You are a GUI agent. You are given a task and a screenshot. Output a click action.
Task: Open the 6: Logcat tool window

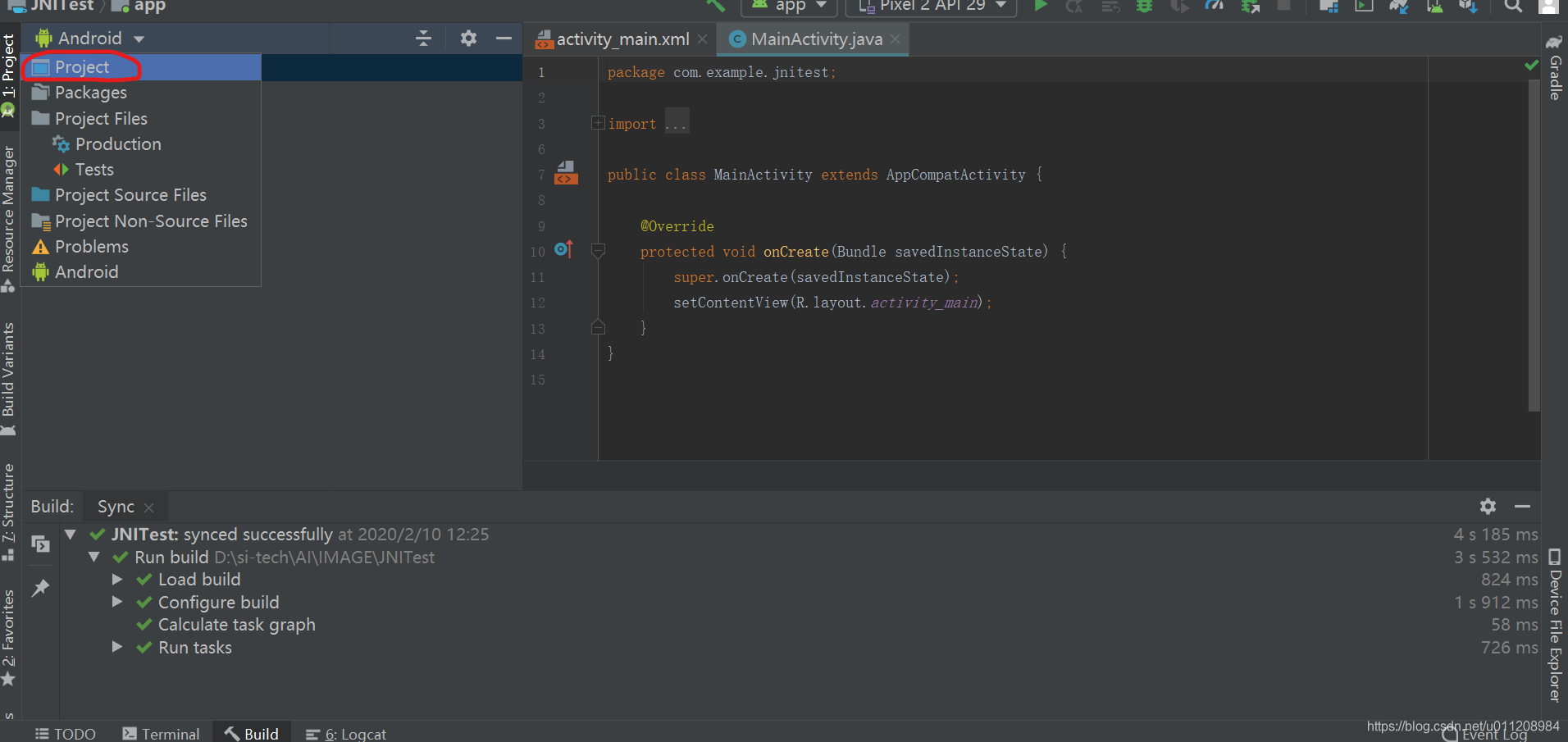[x=345, y=734]
